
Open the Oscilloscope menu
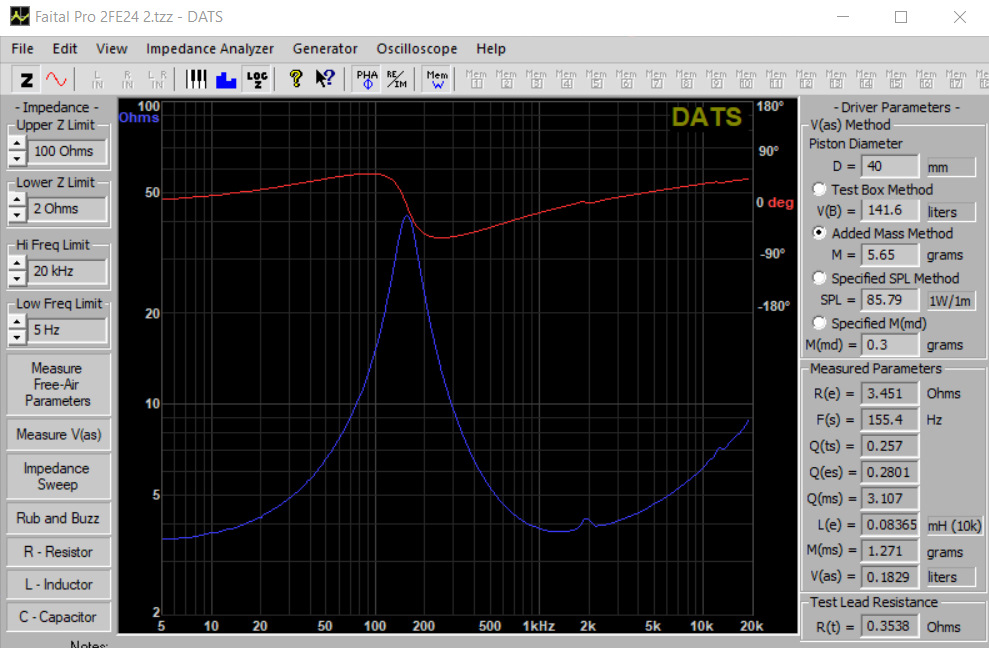tap(417, 49)
